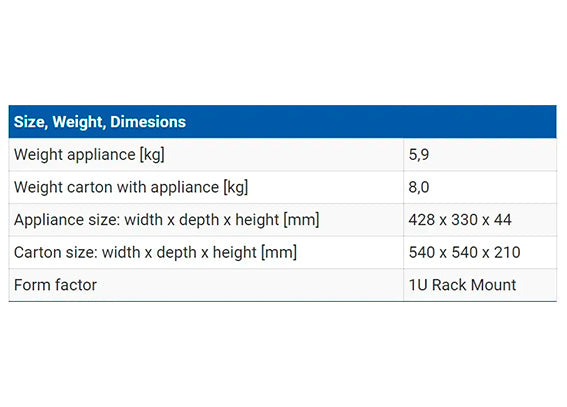567x407 pixels.
Task: Click the number 428 in appliance dimensions
Action: (x=422, y=220)
